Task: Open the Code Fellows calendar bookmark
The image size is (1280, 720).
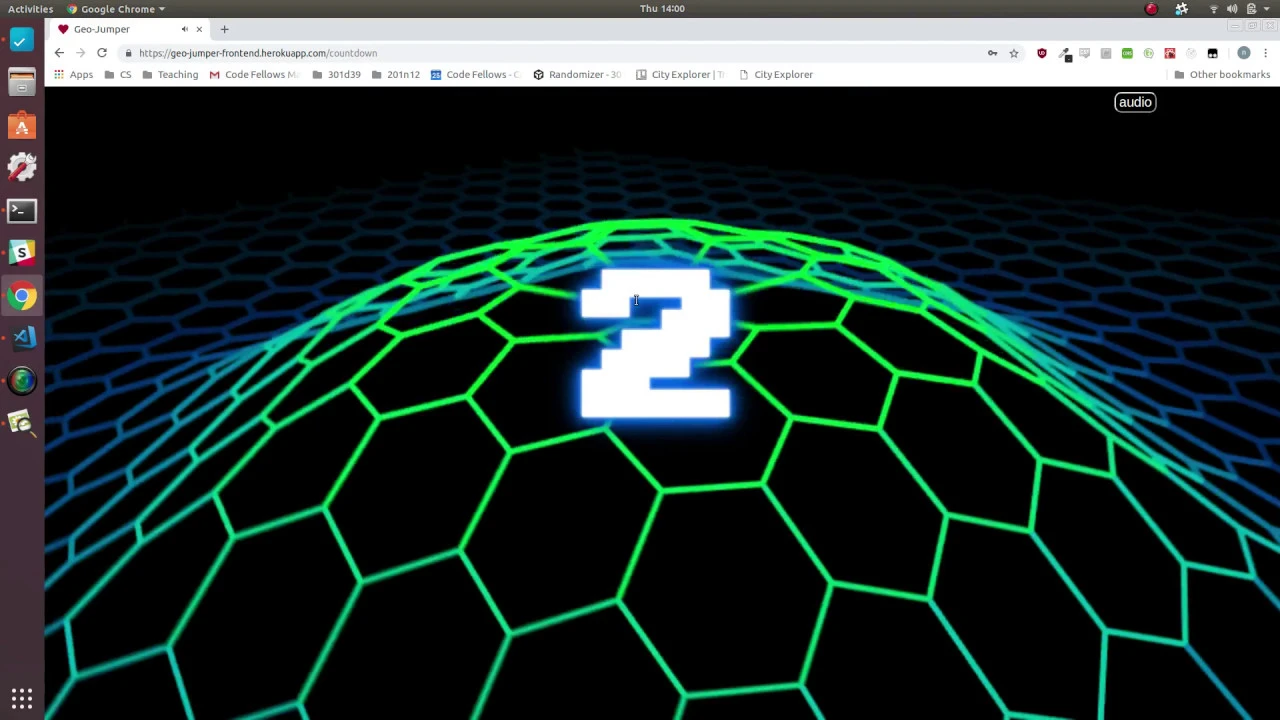Action: [x=476, y=74]
